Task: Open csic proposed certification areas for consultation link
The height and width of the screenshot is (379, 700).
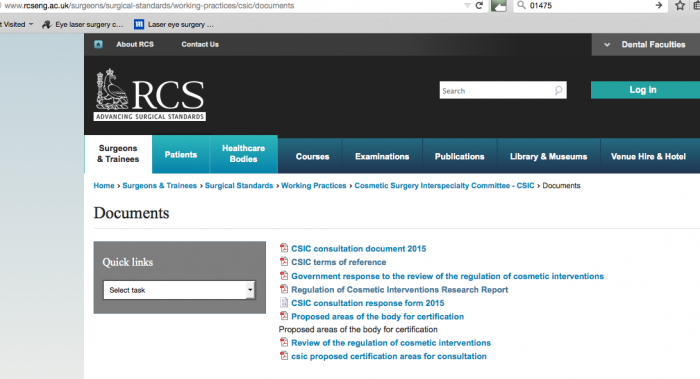Action: click(x=389, y=356)
